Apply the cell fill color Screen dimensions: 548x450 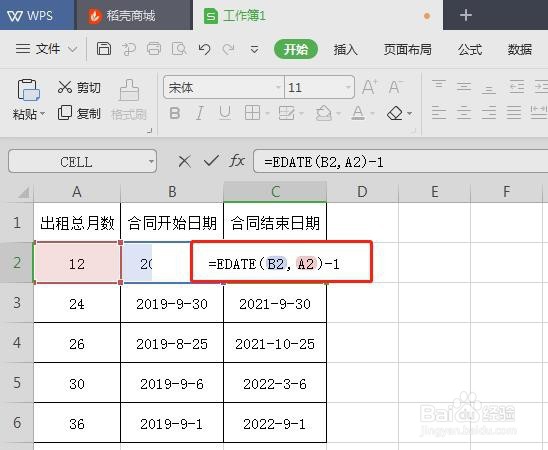pyautogui.click(x=324, y=113)
